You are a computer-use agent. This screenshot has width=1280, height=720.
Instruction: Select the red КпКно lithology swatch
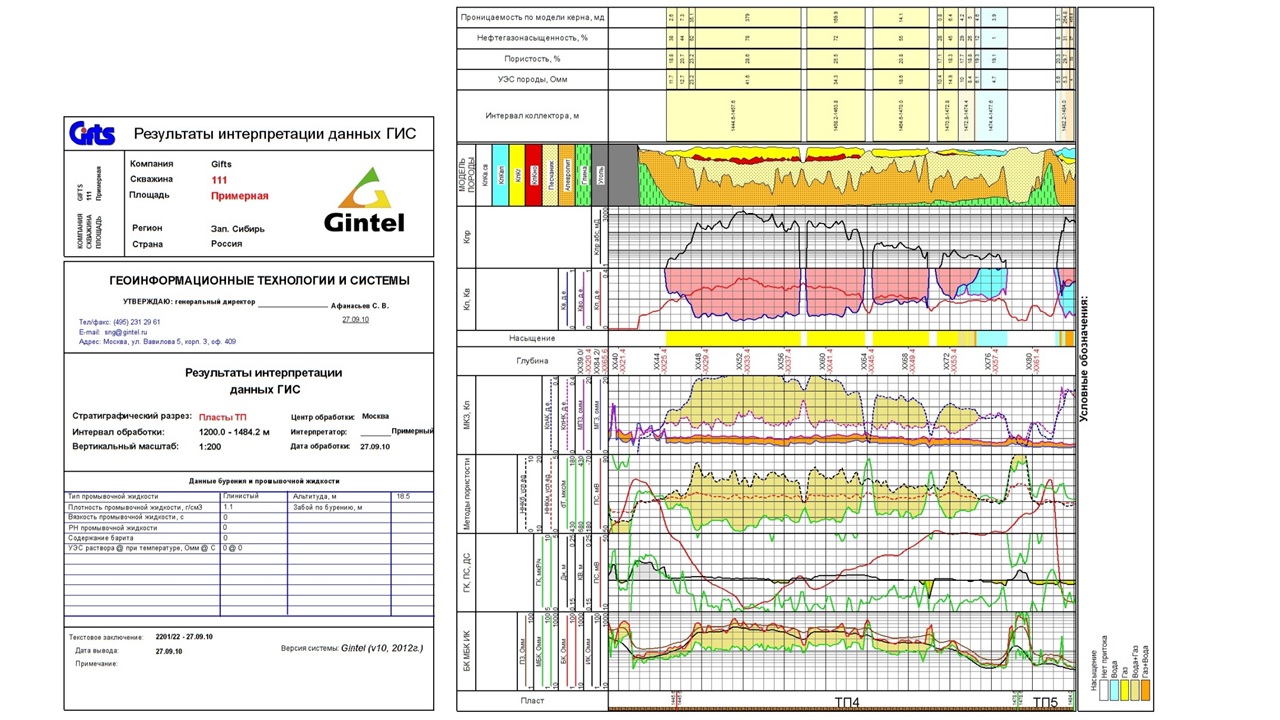click(x=534, y=176)
